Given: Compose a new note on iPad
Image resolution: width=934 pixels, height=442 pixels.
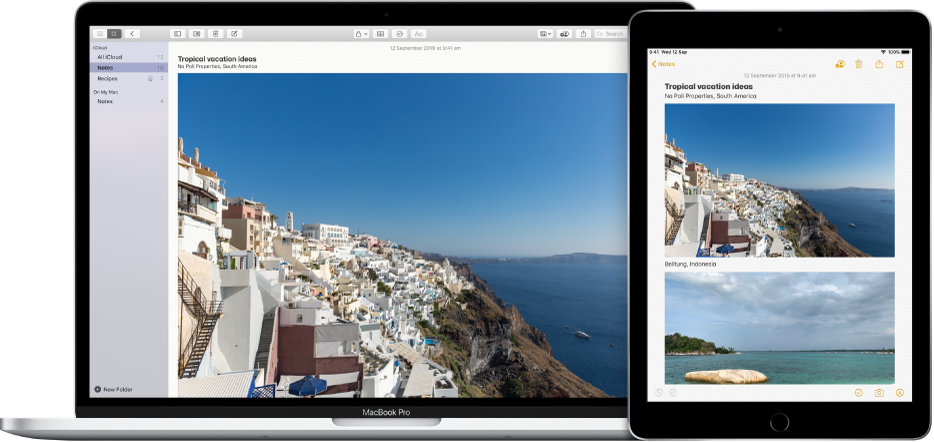Looking at the screenshot, I should point(899,64).
